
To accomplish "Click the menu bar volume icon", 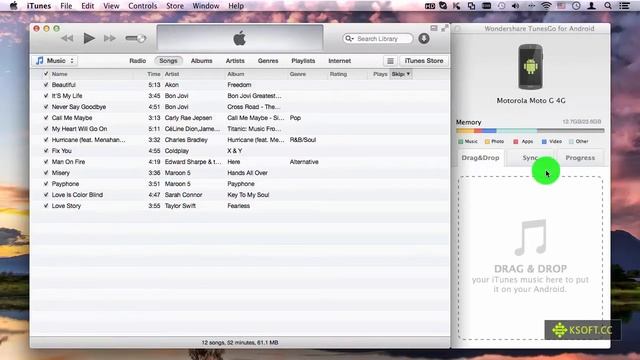I will [x=516, y=6].
